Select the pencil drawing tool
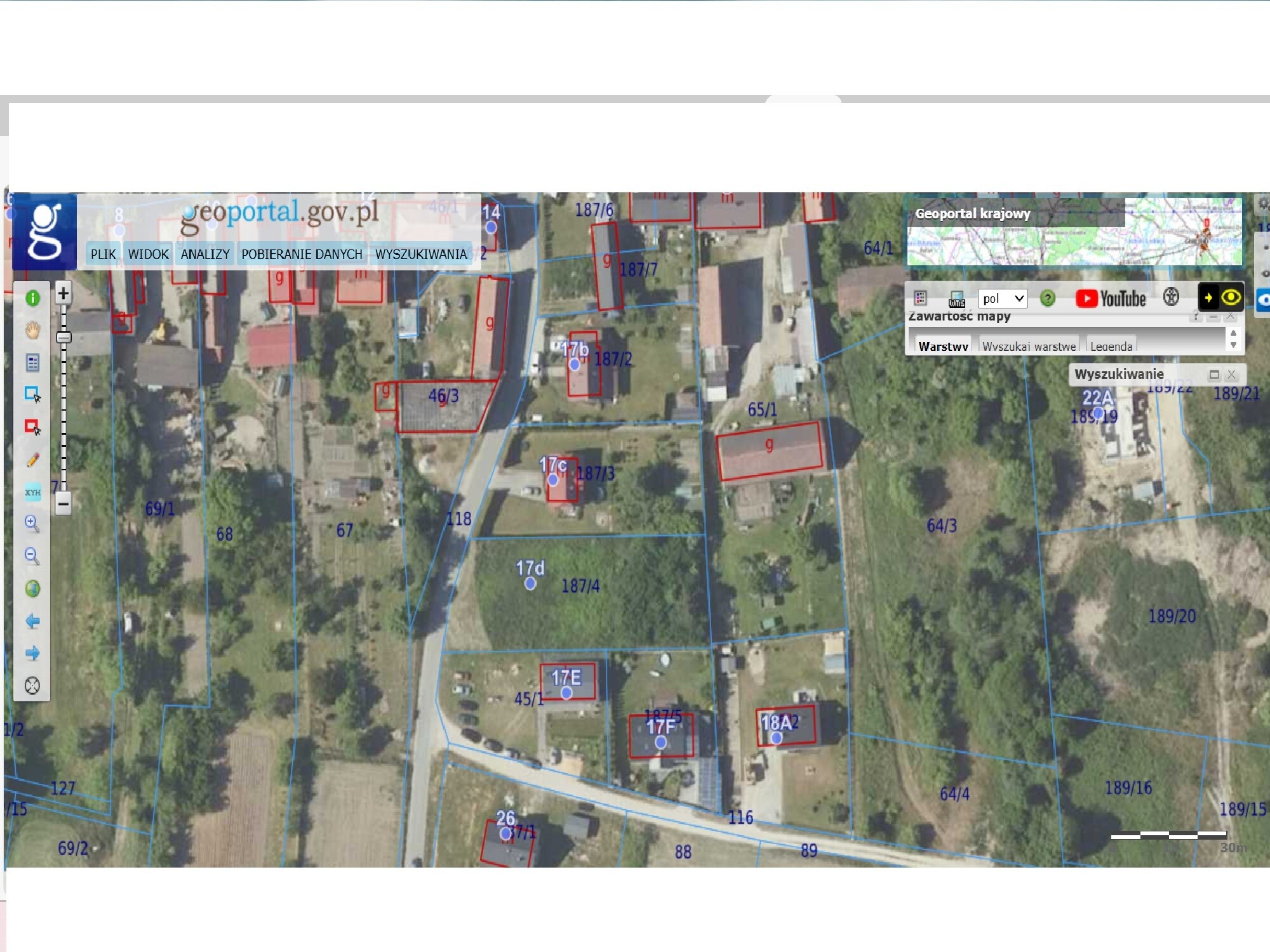Viewport: 1270px width, 952px height. tap(32, 460)
